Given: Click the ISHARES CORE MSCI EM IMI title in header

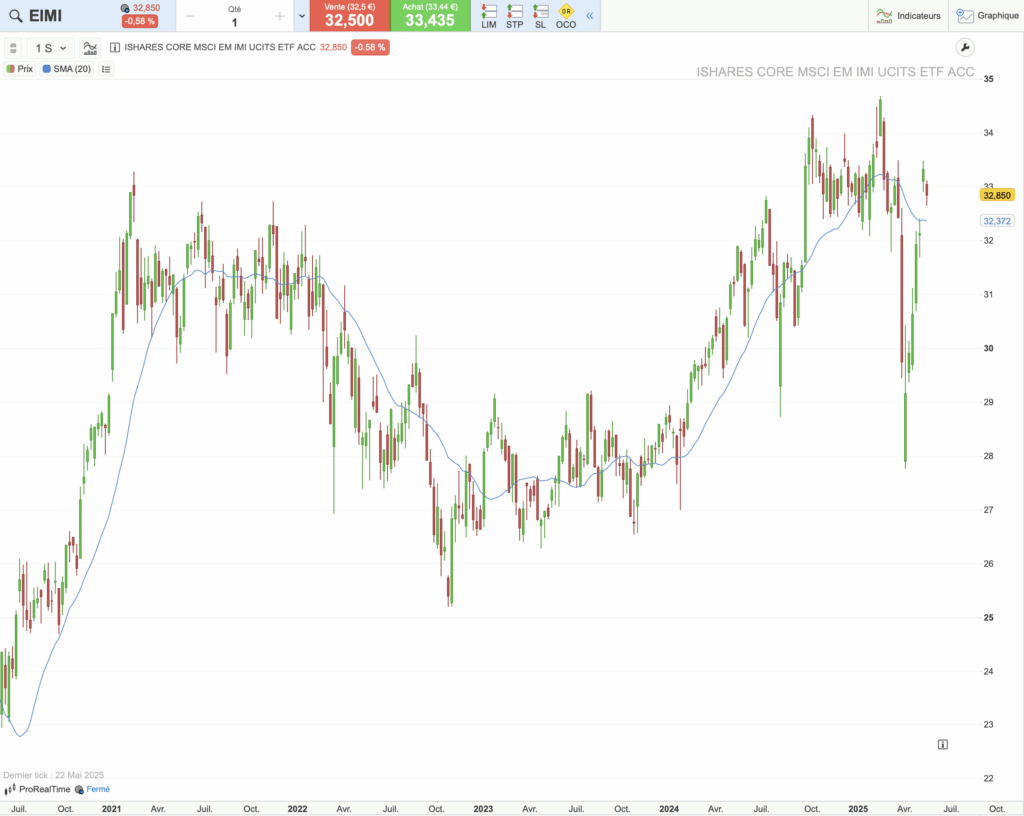Looking at the screenshot, I should pyautogui.click(x=220, y=47).
